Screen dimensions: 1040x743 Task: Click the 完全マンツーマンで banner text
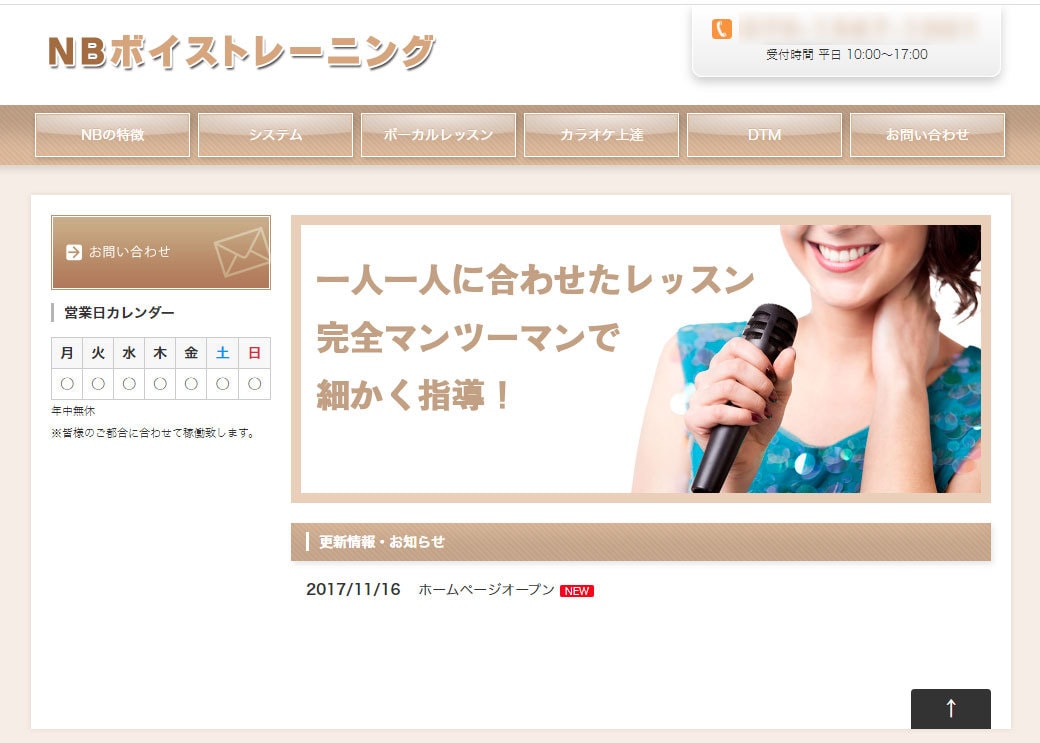(x=468, y=337)
